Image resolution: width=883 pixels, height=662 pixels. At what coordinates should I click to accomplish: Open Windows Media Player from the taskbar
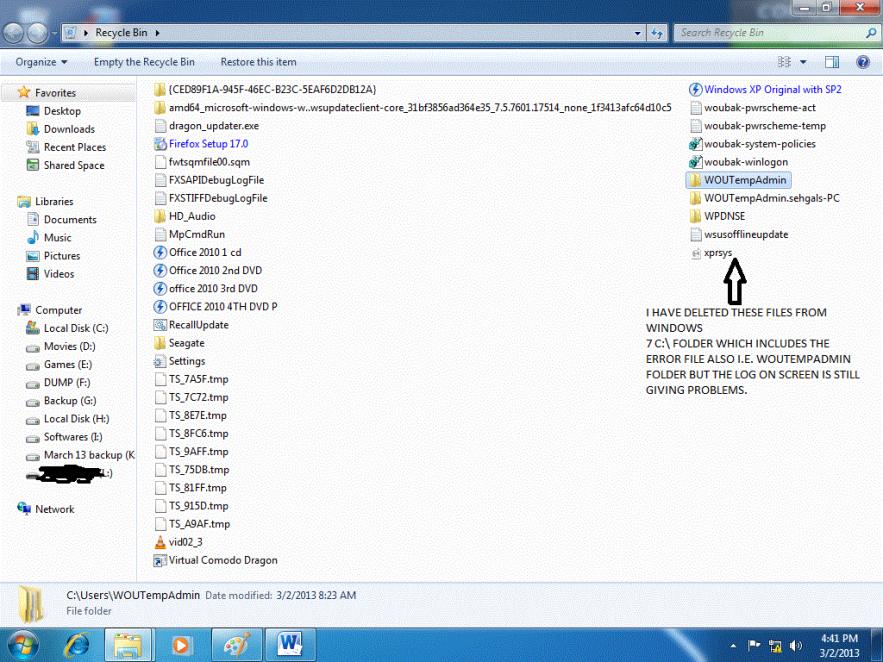[181, 641]
